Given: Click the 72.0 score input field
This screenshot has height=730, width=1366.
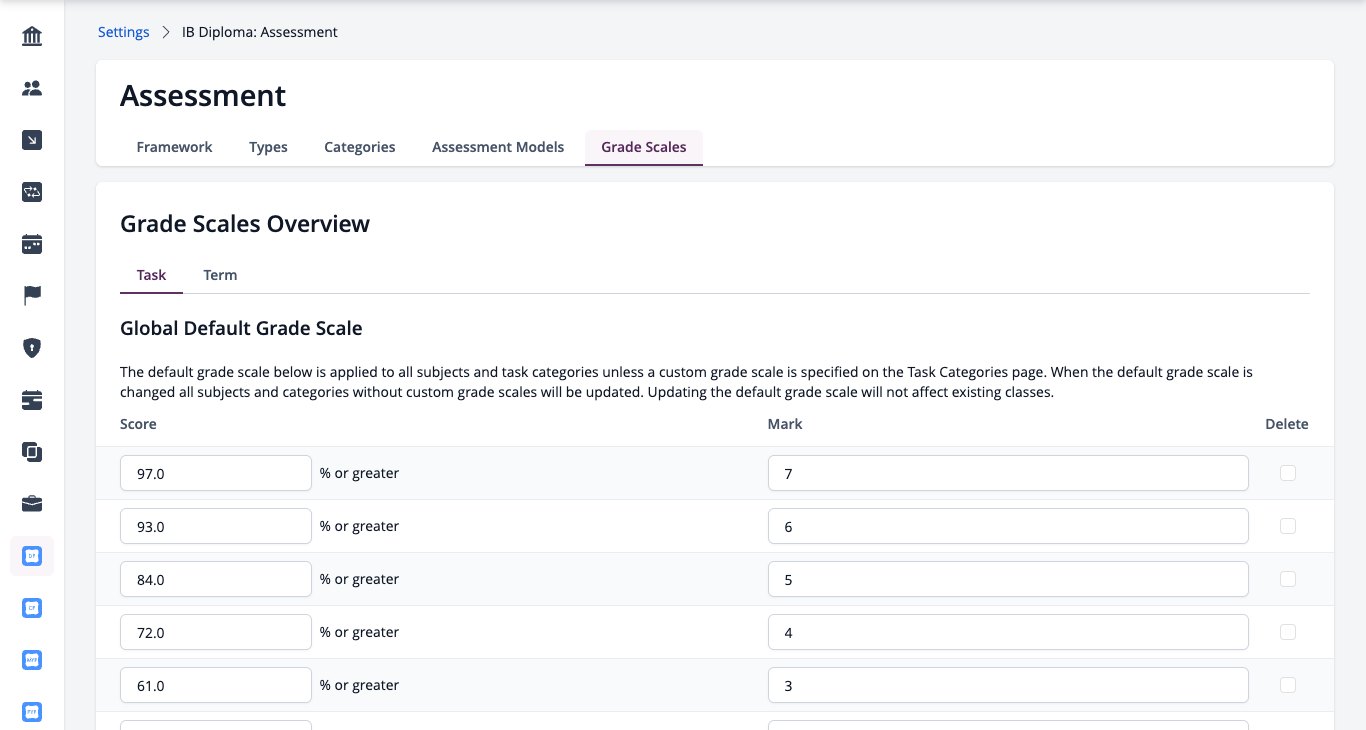Looking at the screenshot, I should [216, 632].
